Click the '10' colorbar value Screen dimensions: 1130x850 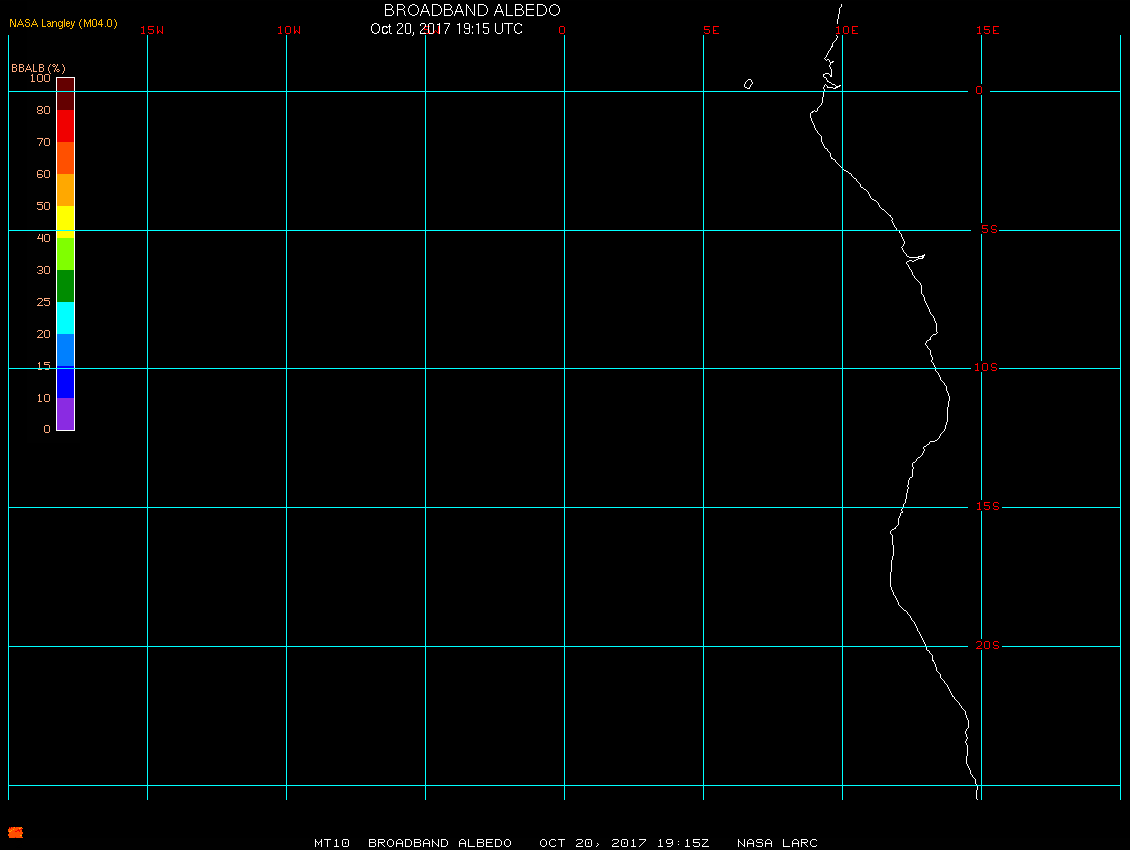coord(44,398)
